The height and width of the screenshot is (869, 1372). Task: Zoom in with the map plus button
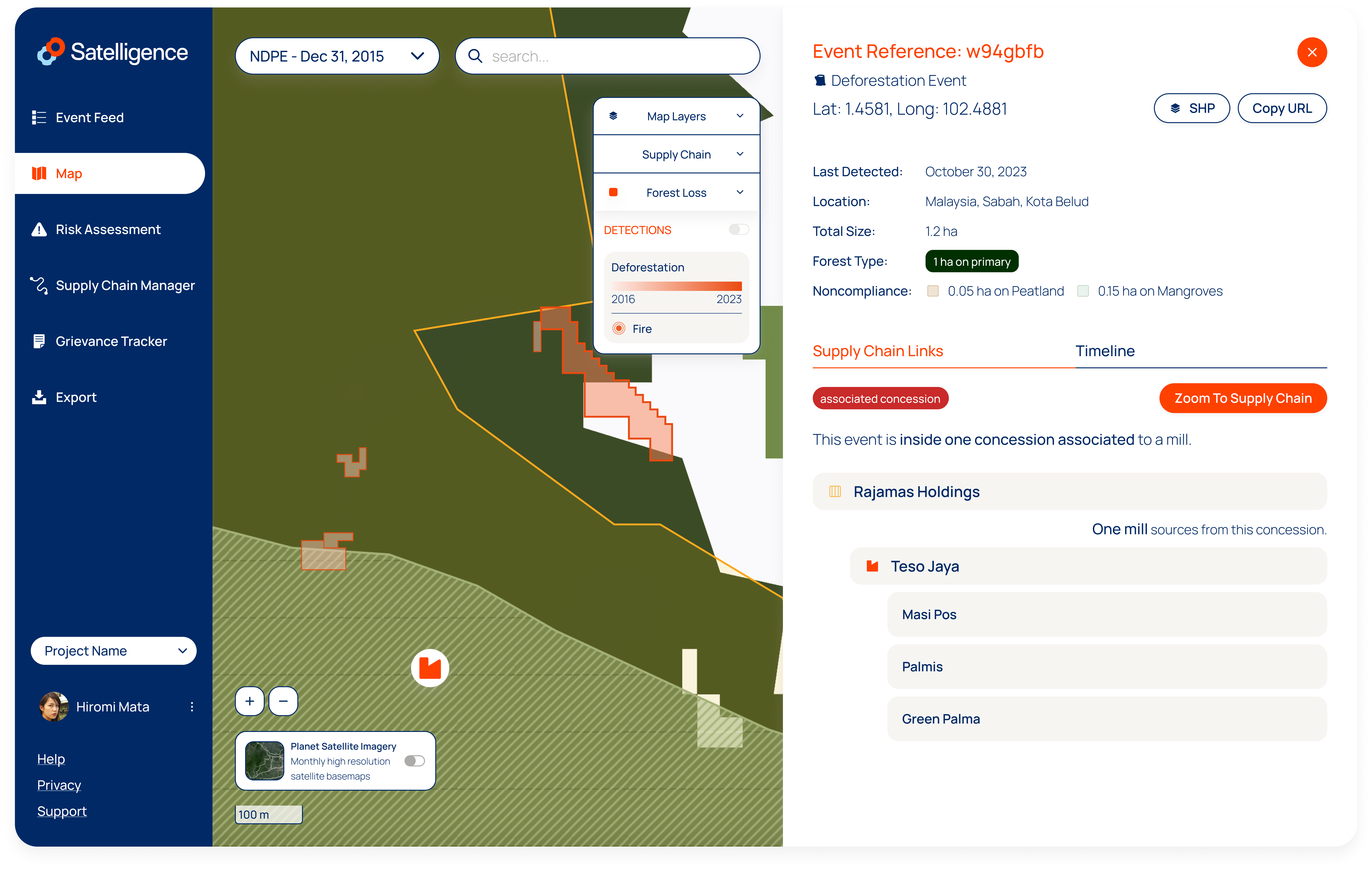(250, 701)
